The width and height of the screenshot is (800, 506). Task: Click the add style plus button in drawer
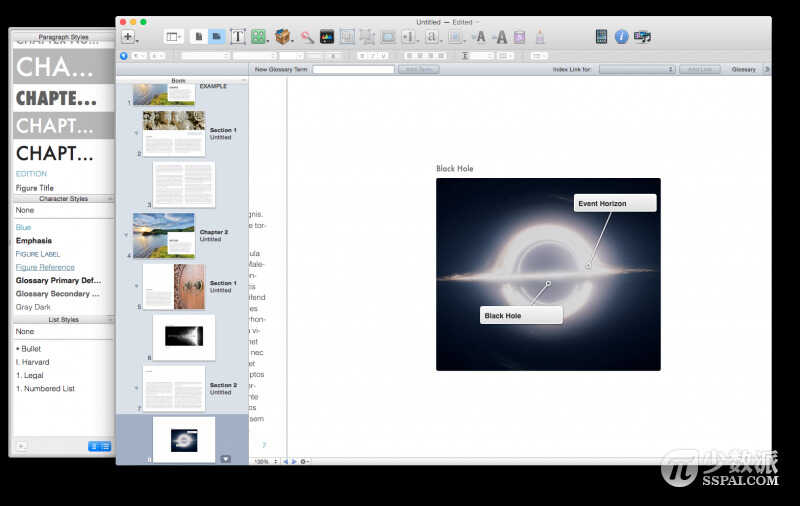point(21,446)
